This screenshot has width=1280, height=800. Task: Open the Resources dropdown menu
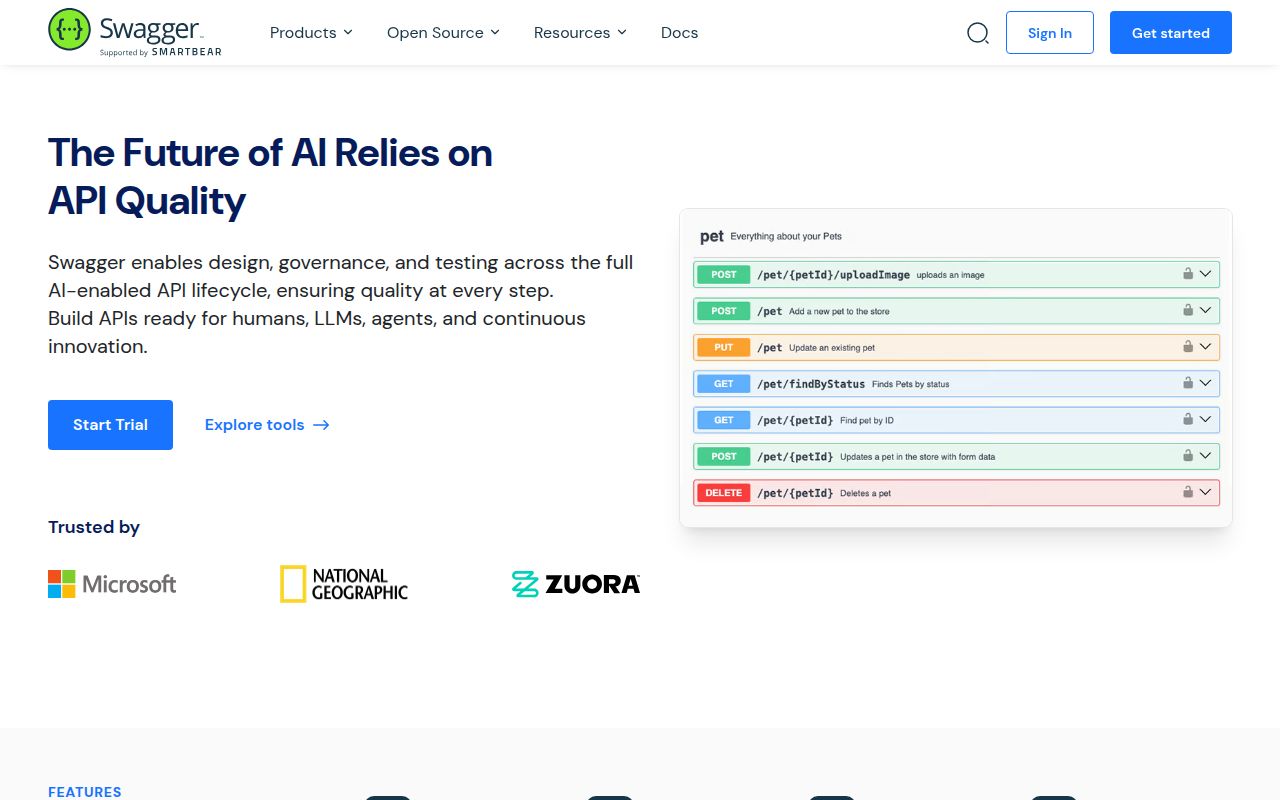(x=580, y=33)
